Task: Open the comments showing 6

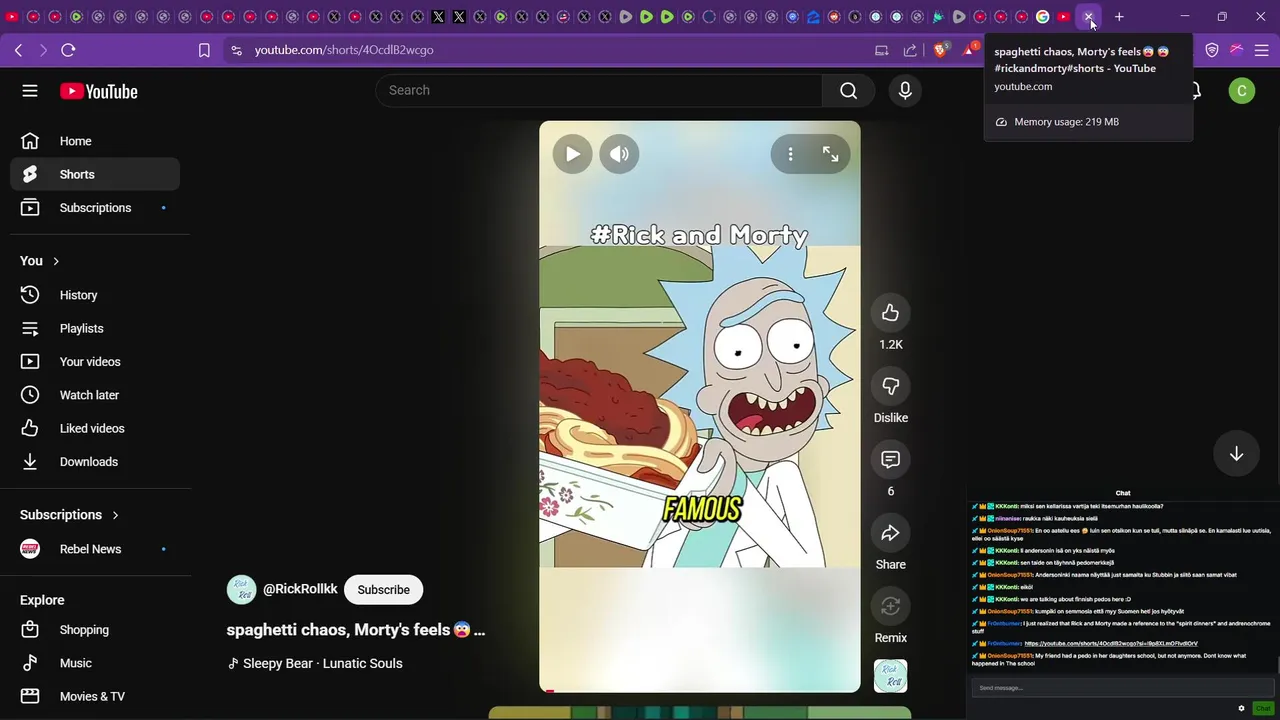Action: 890,460
